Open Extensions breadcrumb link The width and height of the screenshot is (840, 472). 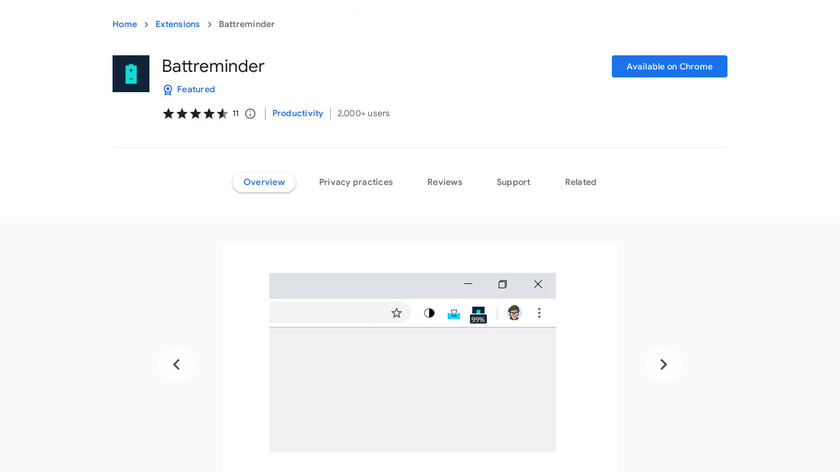(x=177, y=24)
